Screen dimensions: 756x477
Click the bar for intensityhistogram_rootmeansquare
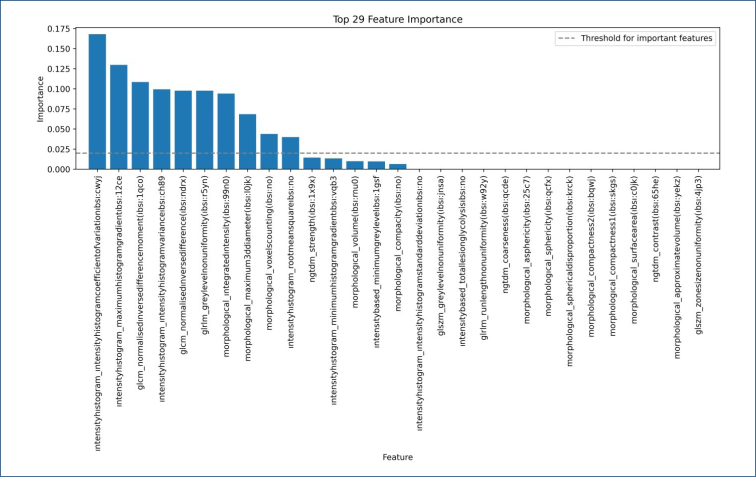[290, 153]
